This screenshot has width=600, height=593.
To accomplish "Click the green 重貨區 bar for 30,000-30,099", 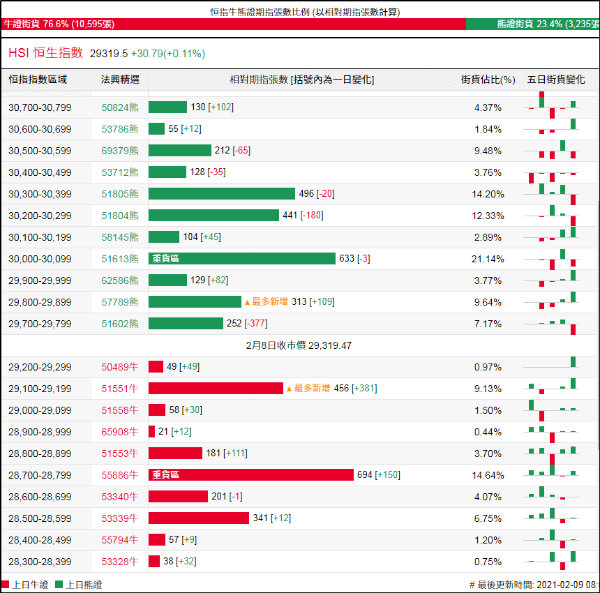I will pos(242,259).
